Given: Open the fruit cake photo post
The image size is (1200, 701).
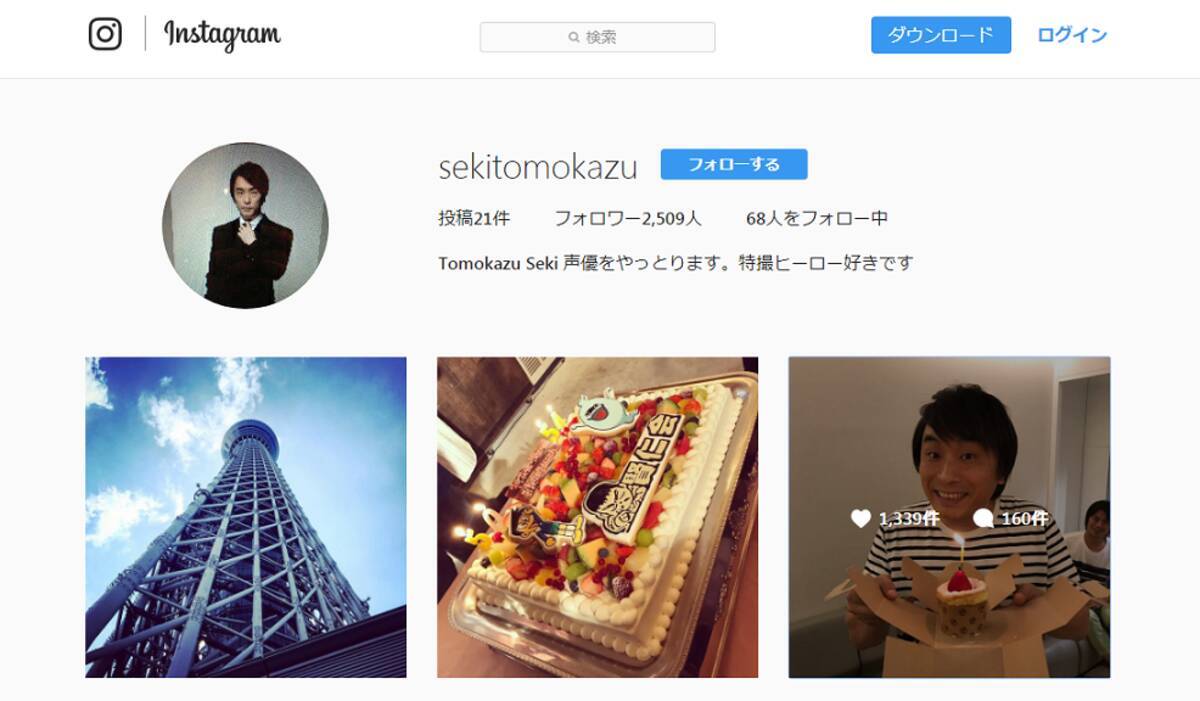Looking at the screenshot, I should 598,517.
